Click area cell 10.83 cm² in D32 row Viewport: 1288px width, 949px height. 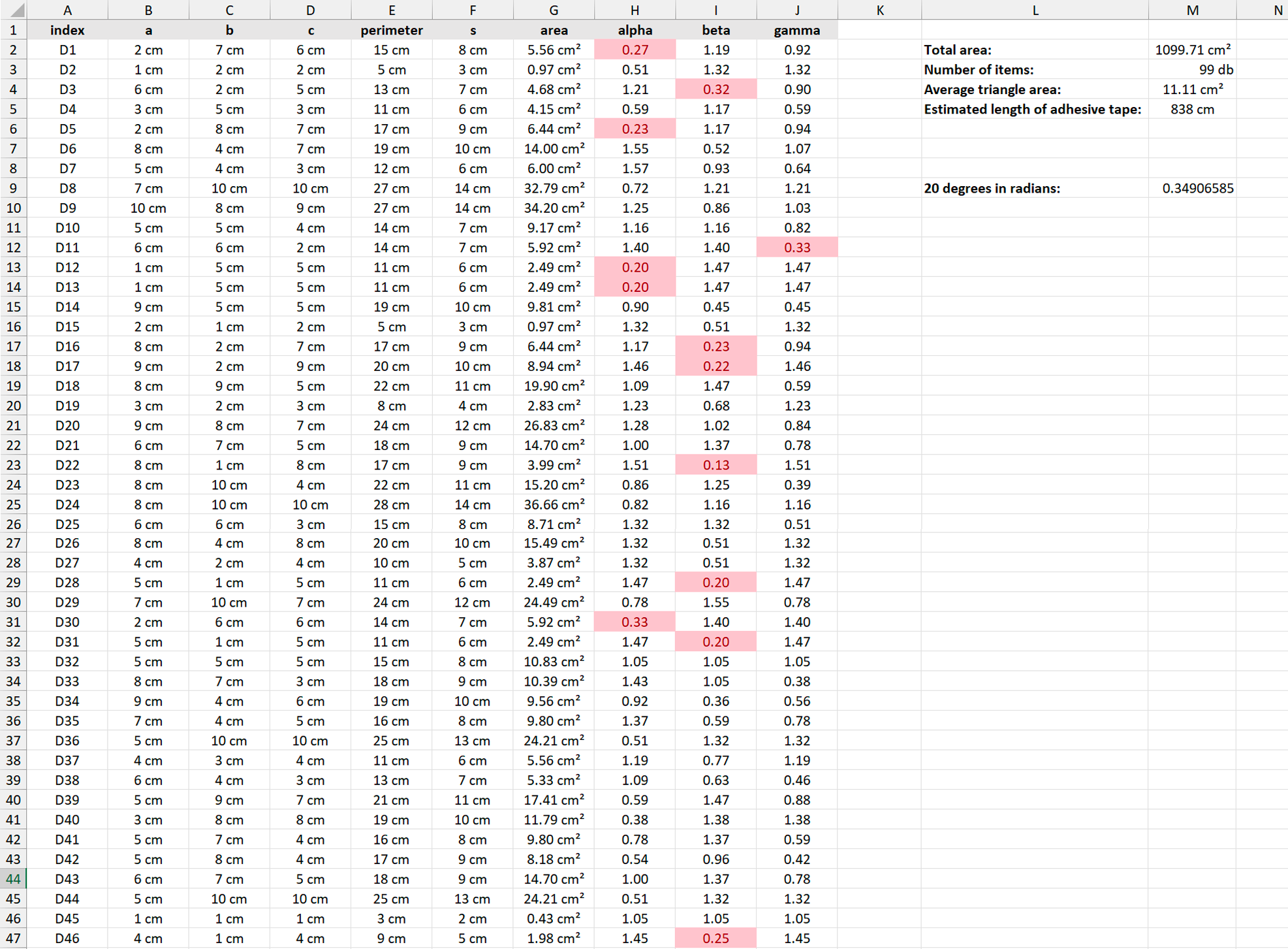[554, 662]
